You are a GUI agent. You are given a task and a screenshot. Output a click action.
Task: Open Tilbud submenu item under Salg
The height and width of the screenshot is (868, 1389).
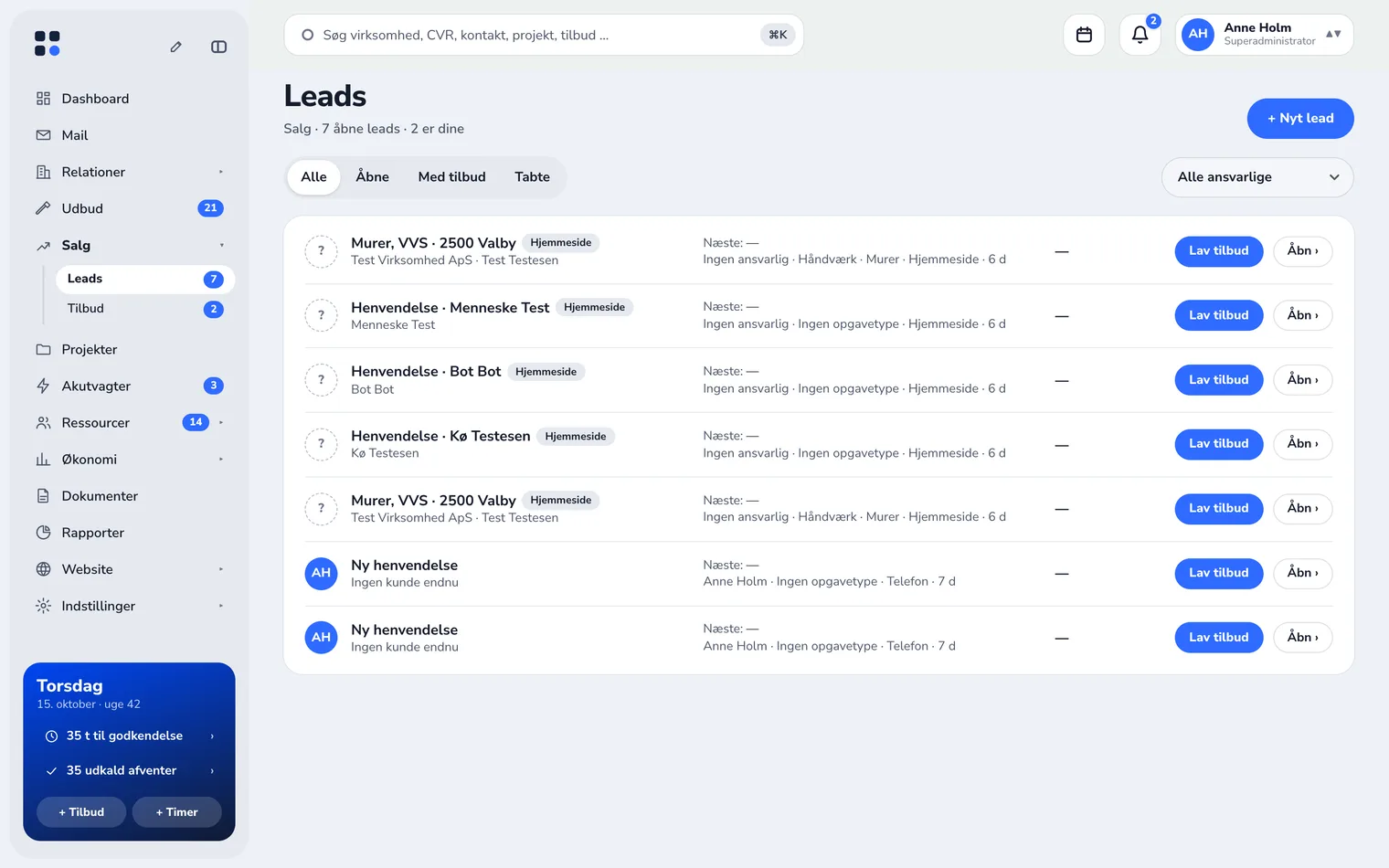[145, 309]
